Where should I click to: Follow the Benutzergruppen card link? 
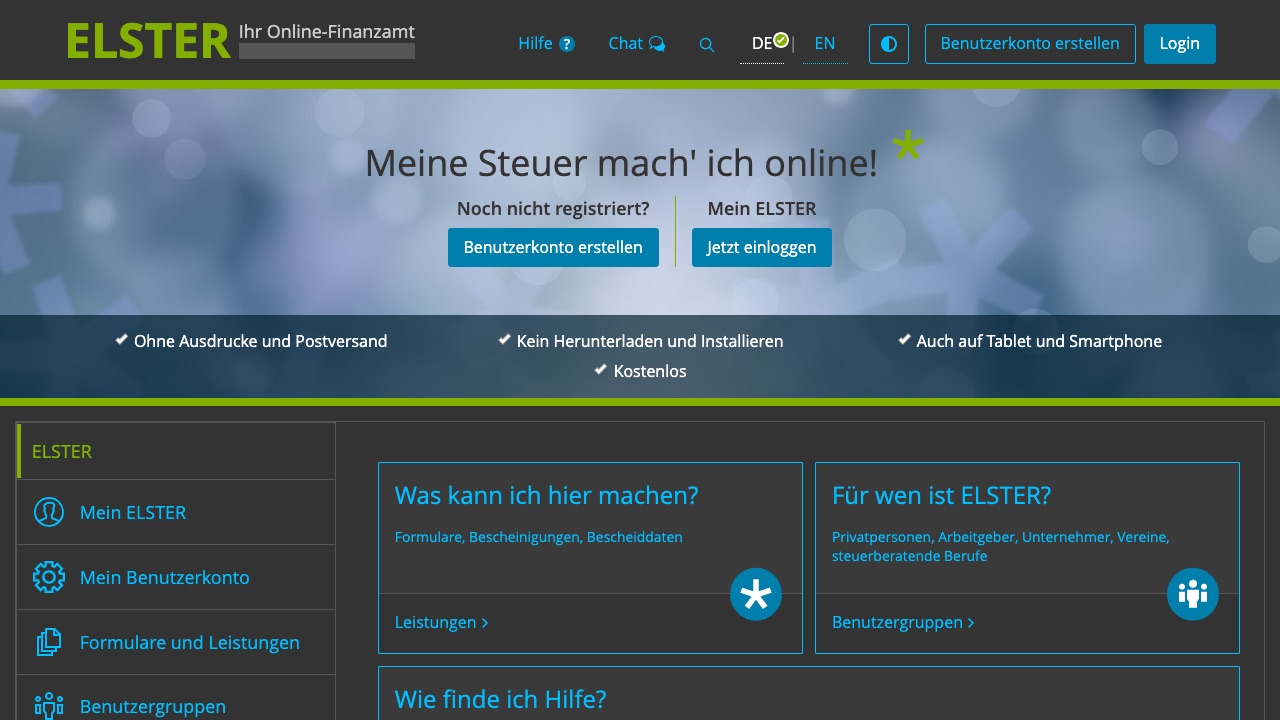(903, 622)
